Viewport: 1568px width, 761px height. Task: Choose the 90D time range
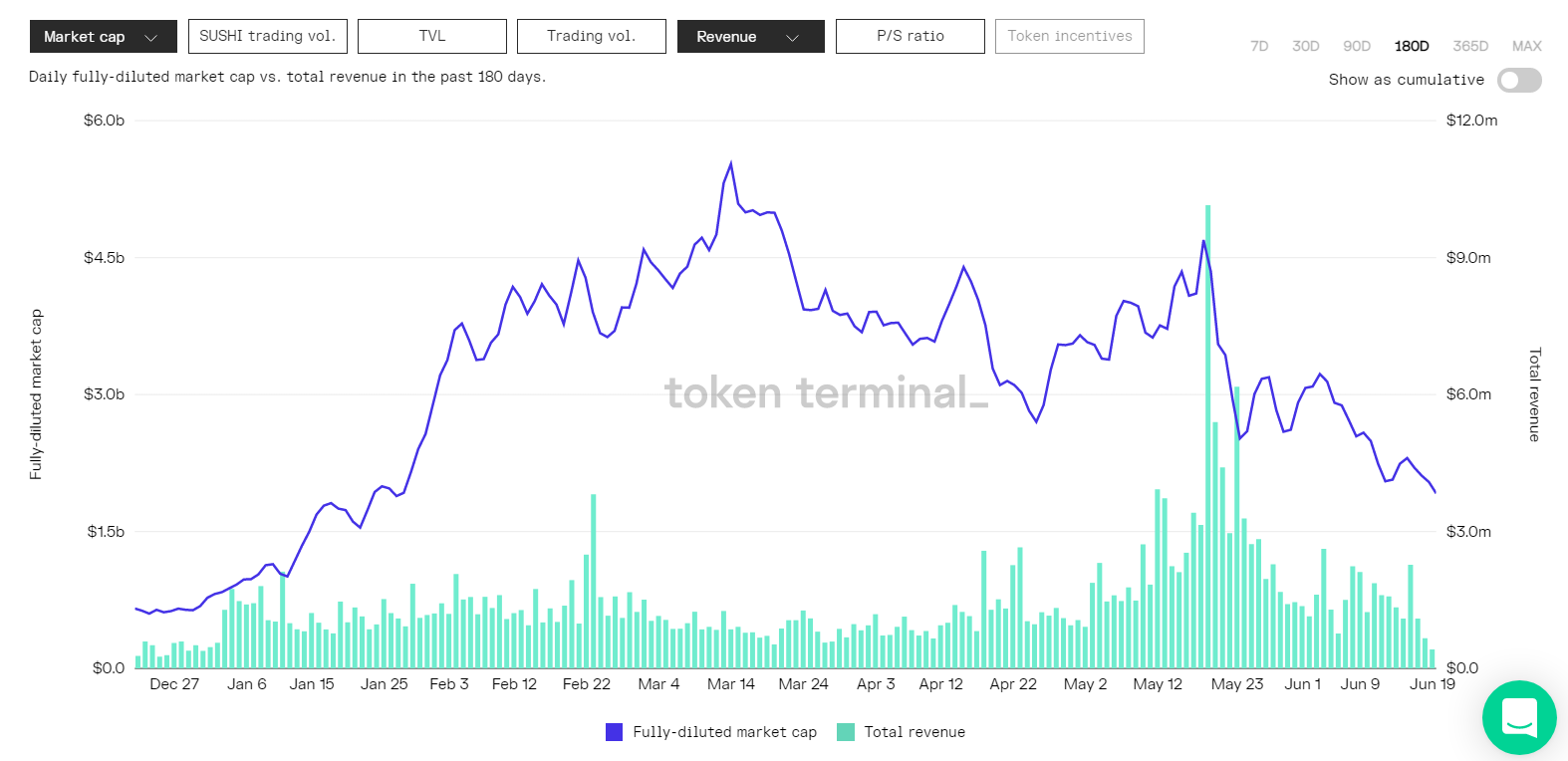(1357, 46)
